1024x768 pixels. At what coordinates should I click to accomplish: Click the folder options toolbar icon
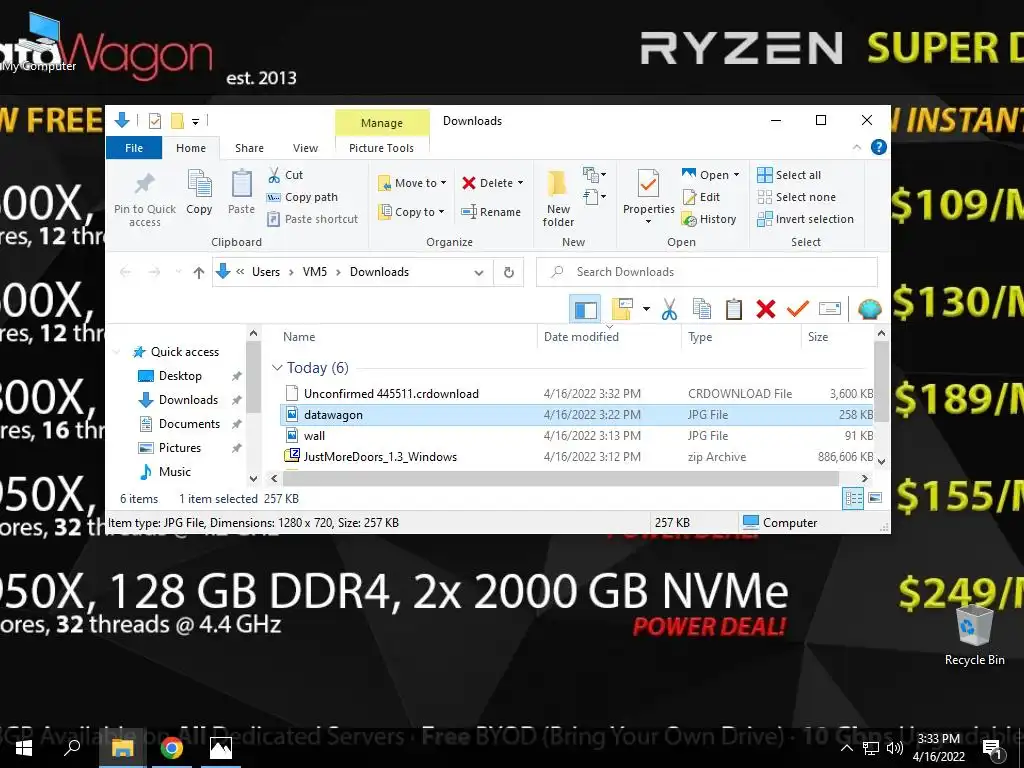point(622,309)
